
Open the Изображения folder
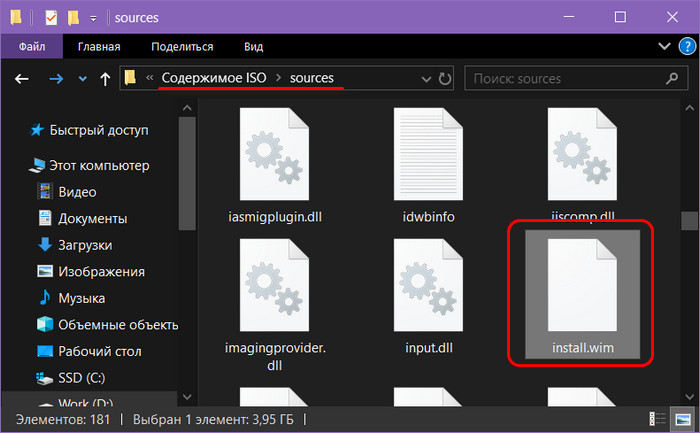(x=91, y=271)
